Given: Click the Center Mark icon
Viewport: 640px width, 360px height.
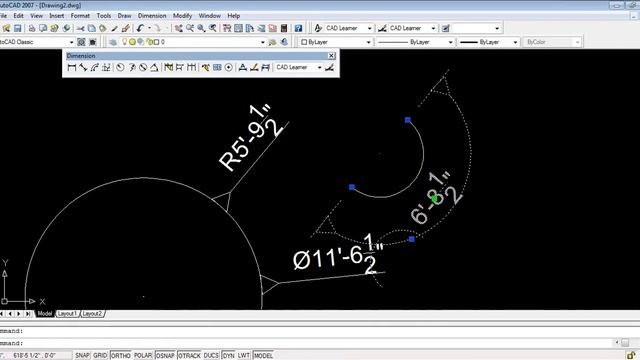Looking at the screenshot, I should (229, 67).
